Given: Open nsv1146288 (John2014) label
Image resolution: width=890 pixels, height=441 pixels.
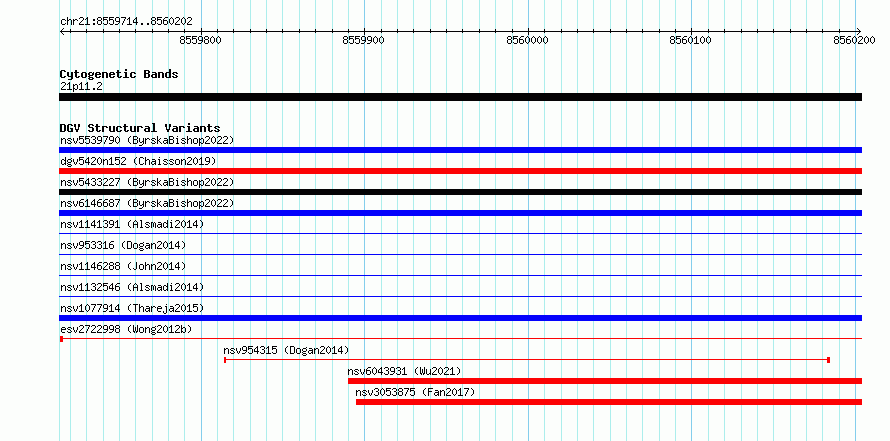Looking at the screenshot, I should pos(123,266).
